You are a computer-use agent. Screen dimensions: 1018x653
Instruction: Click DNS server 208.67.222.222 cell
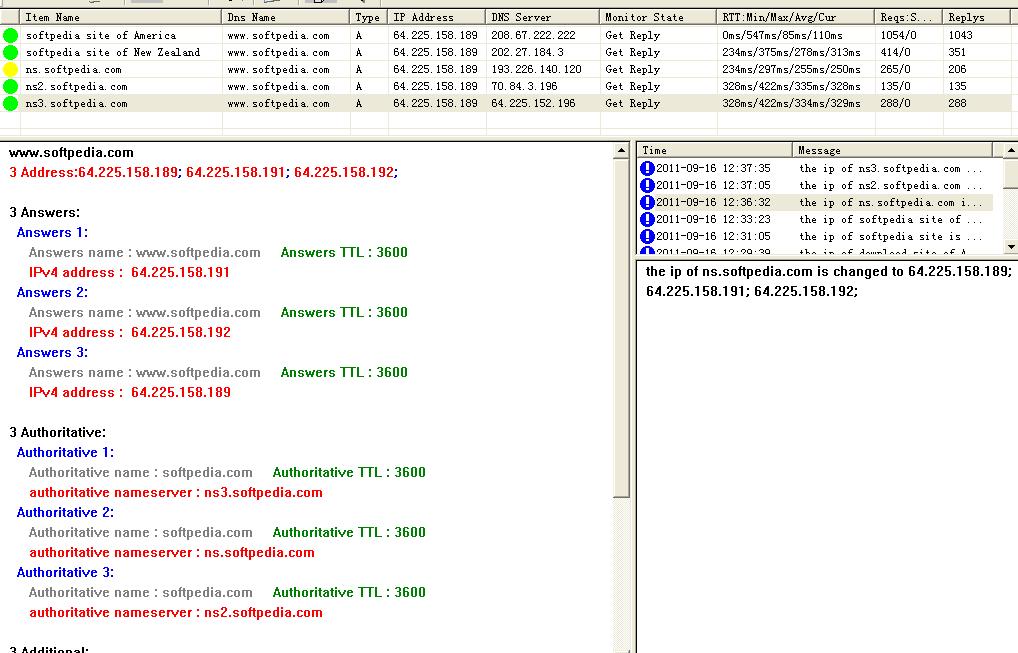(x=533, y=35)
